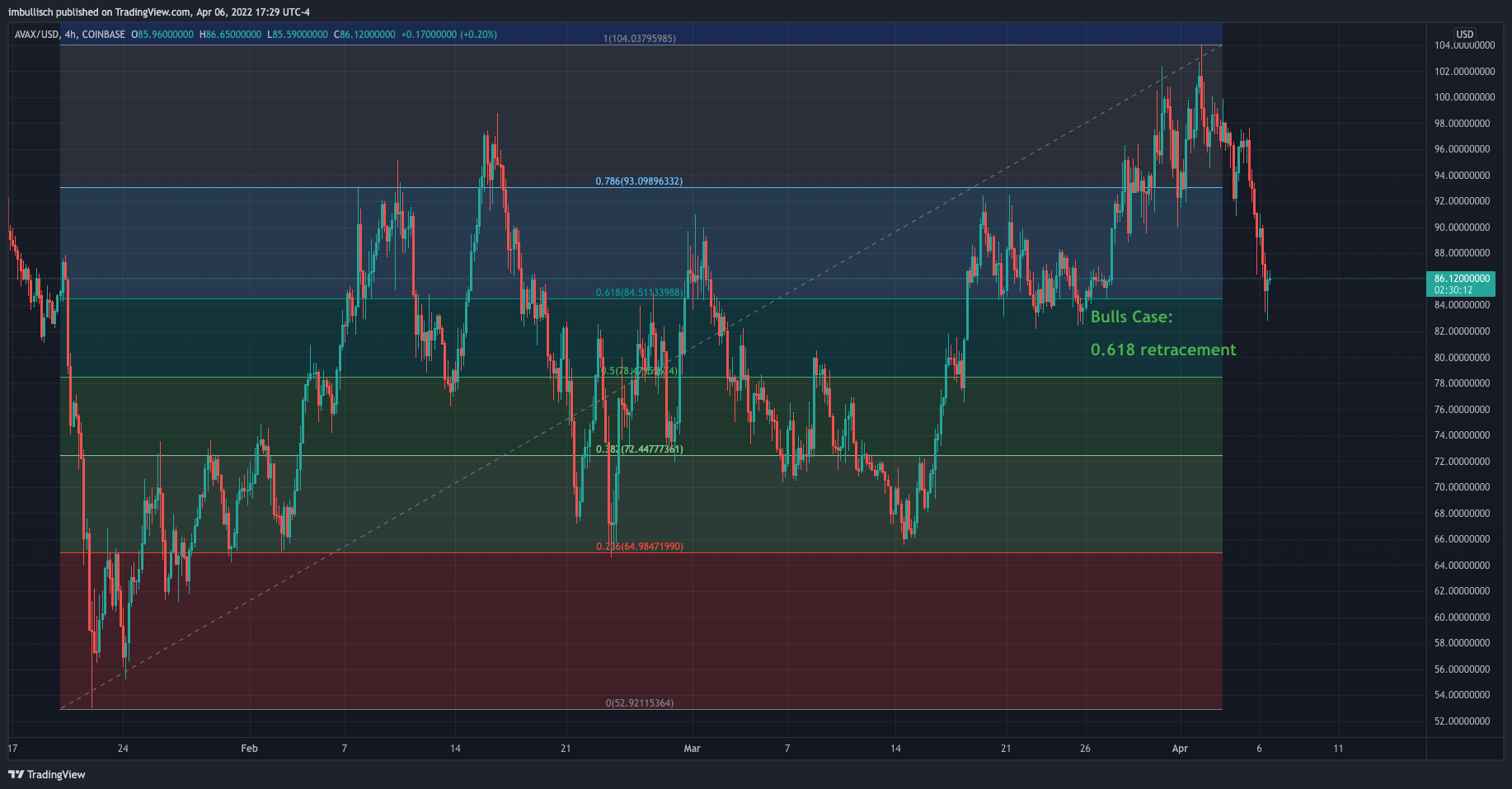Click the 62.00000000 price axis label

coord(1464,591)
